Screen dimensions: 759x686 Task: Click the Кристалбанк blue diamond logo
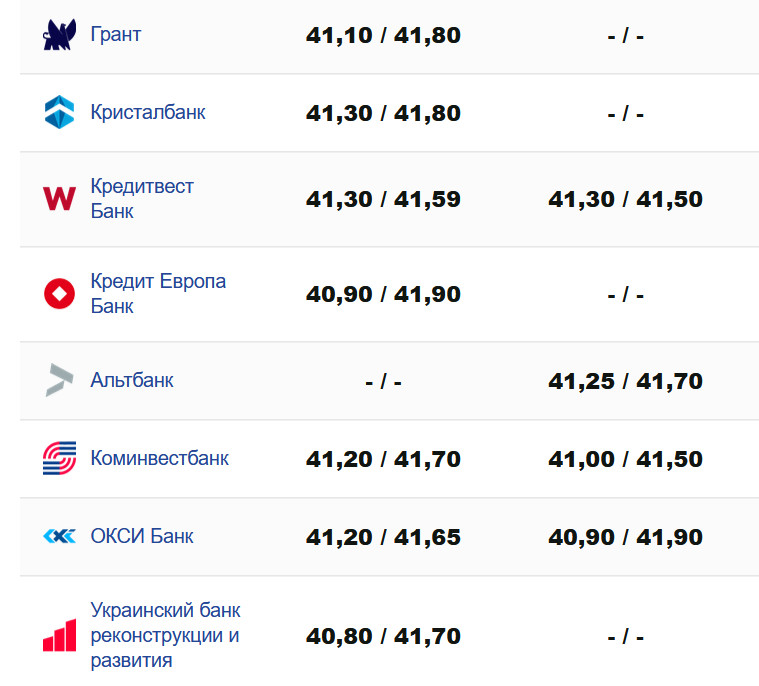(59, 112)
